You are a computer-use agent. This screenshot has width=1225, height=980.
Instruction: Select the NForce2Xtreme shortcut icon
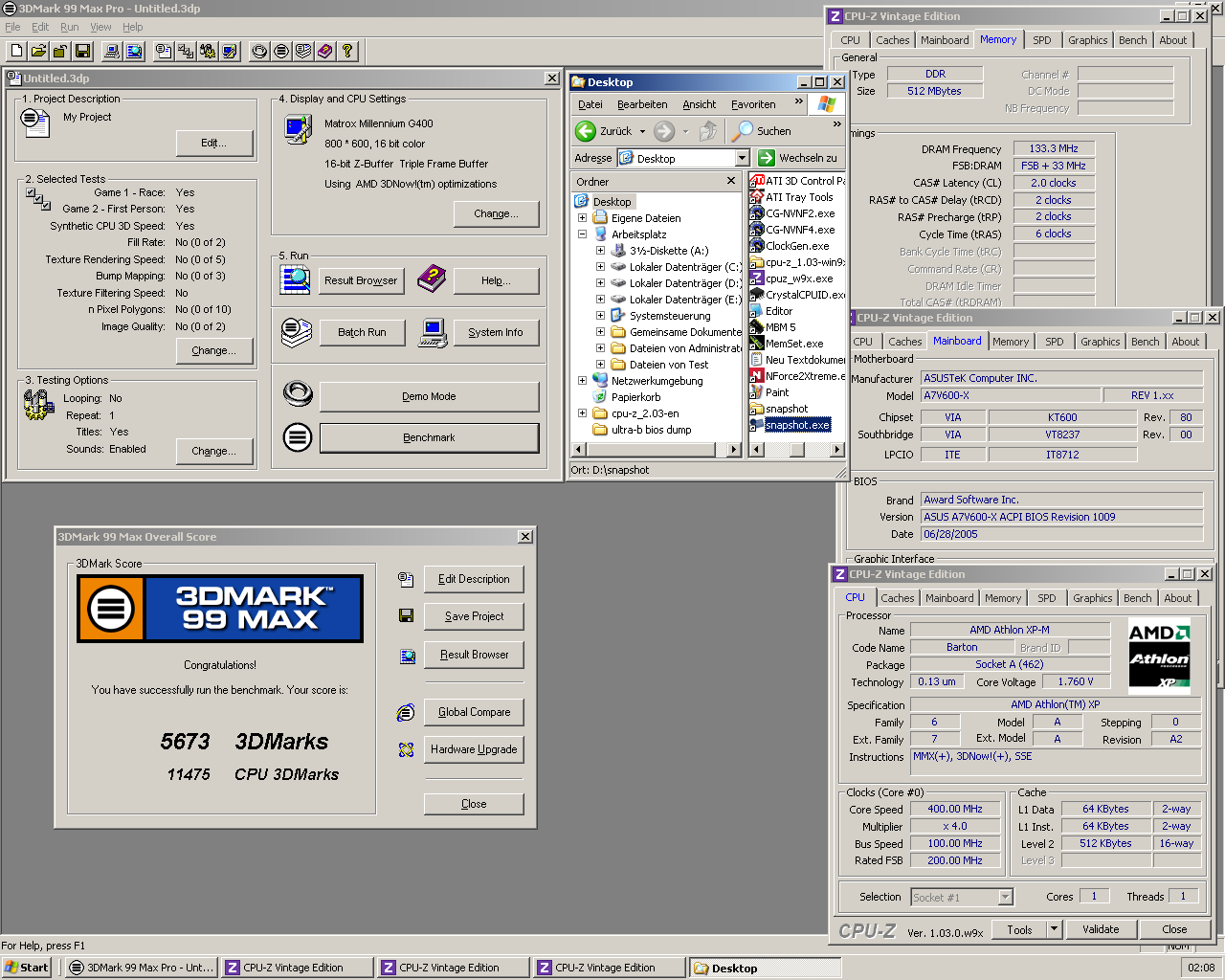[757, 376]
